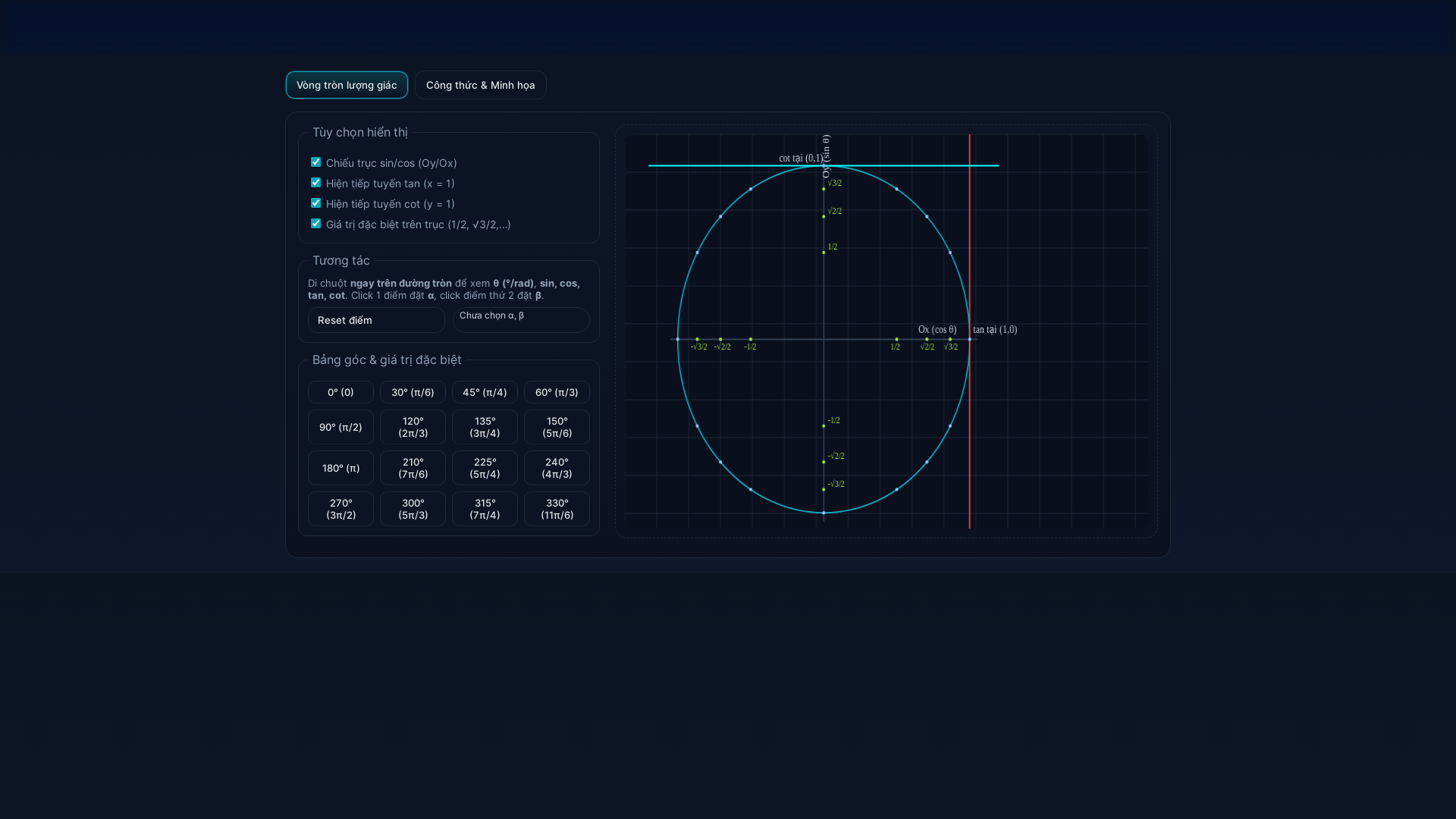Image resolution: width=1456 pixels, height=819 pixels.
Task: Uncheck Hiện tiếp tuyến cot (y = 1)
Action: (315, 203)
